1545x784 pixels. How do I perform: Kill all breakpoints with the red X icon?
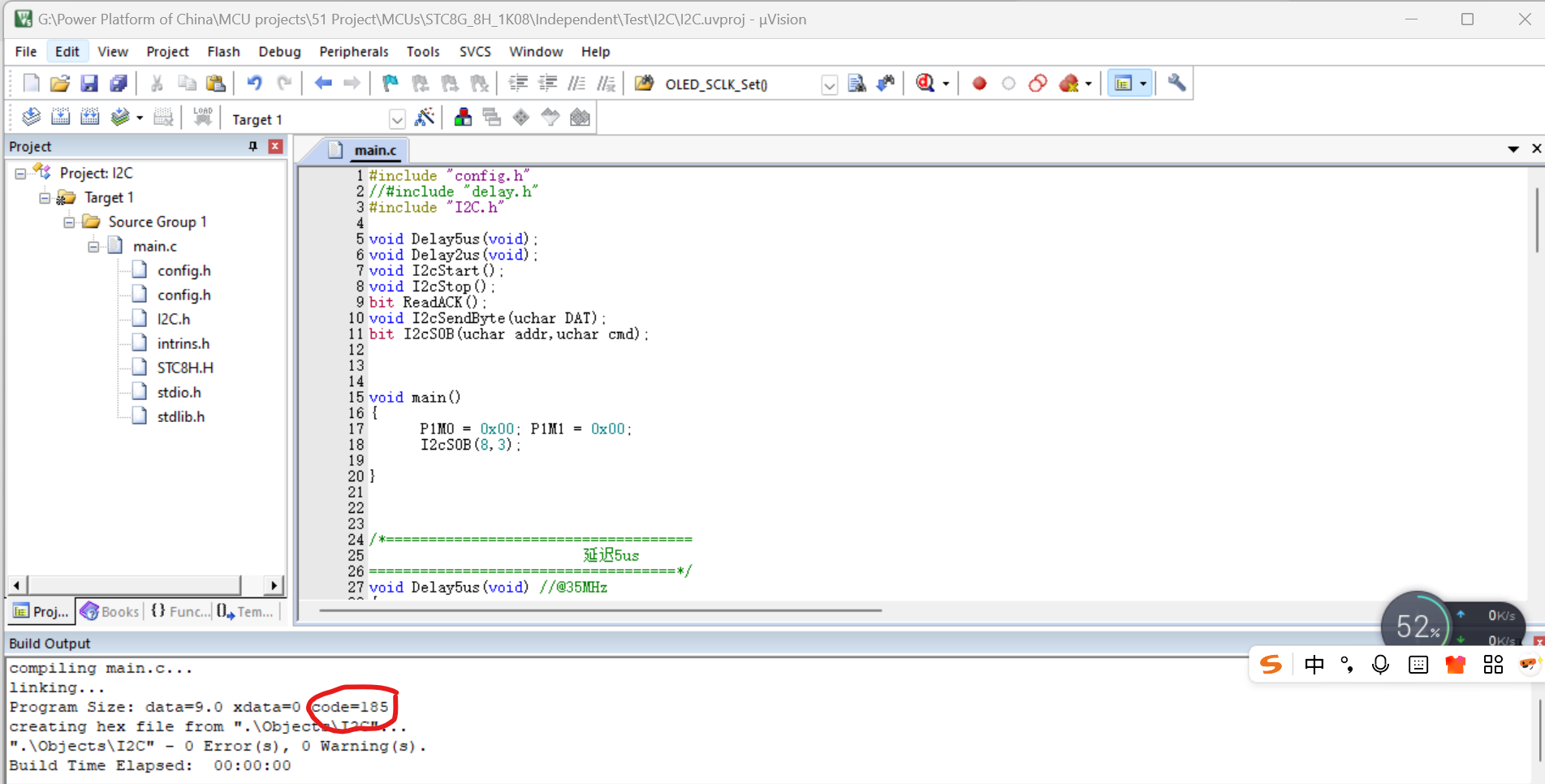coord(1069,84)
